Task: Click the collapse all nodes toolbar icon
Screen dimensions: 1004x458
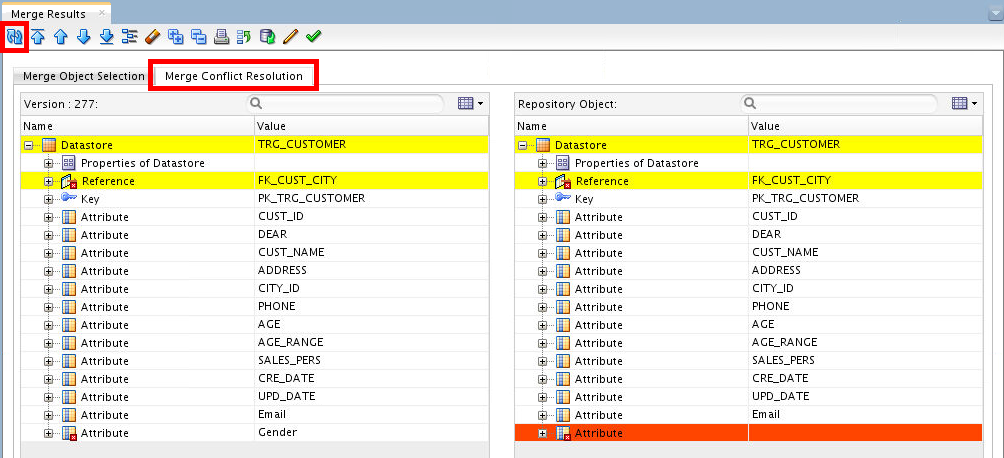Action: click(199, 37)
